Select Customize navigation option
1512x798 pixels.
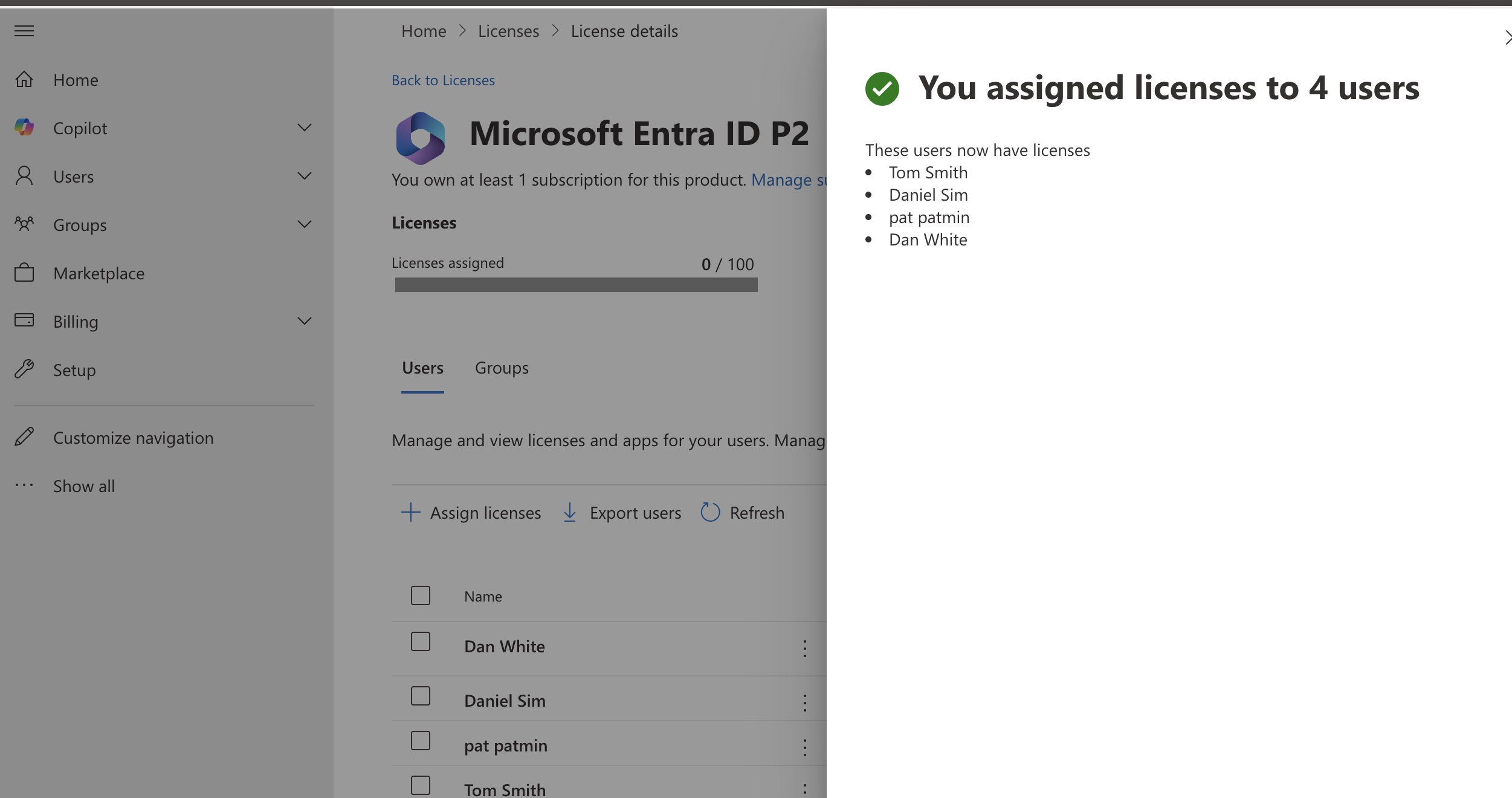(x=134, y=438)
